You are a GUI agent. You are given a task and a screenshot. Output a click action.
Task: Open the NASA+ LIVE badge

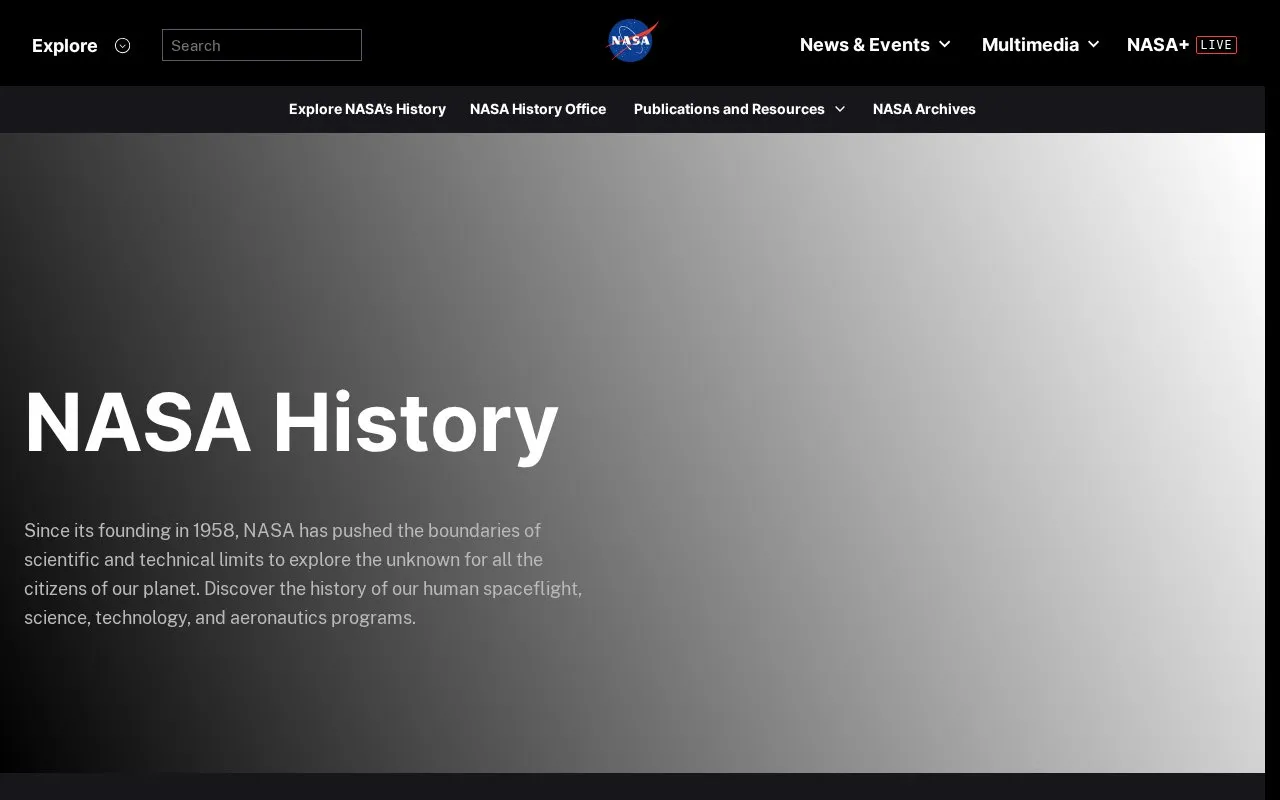(1216, 45)
